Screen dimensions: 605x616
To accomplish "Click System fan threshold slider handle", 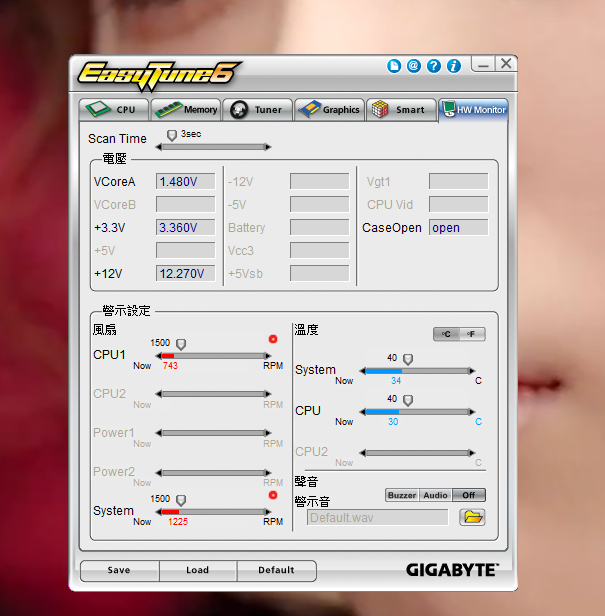I will (181, 500).
